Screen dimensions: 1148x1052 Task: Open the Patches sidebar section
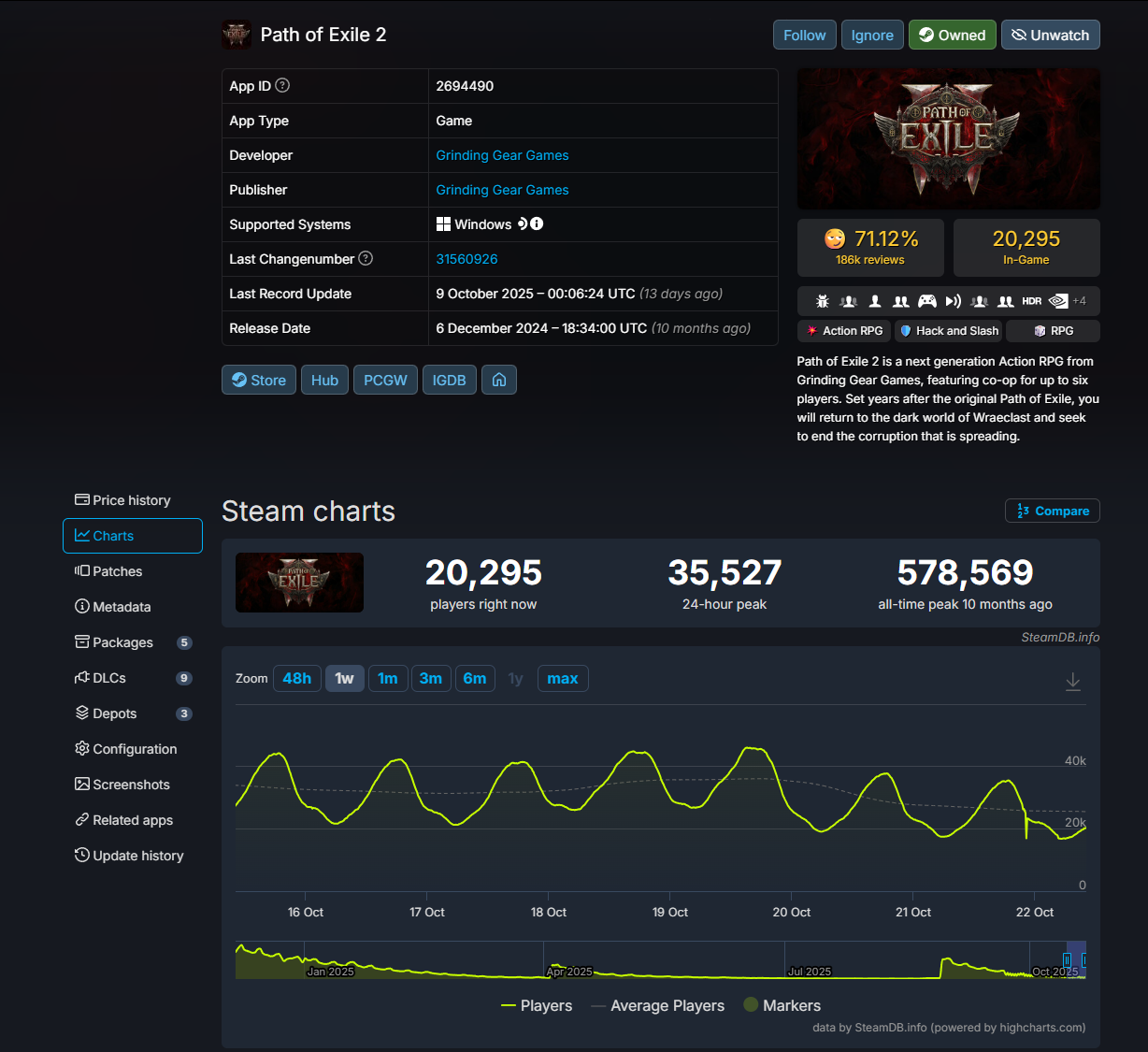[133, 571]
